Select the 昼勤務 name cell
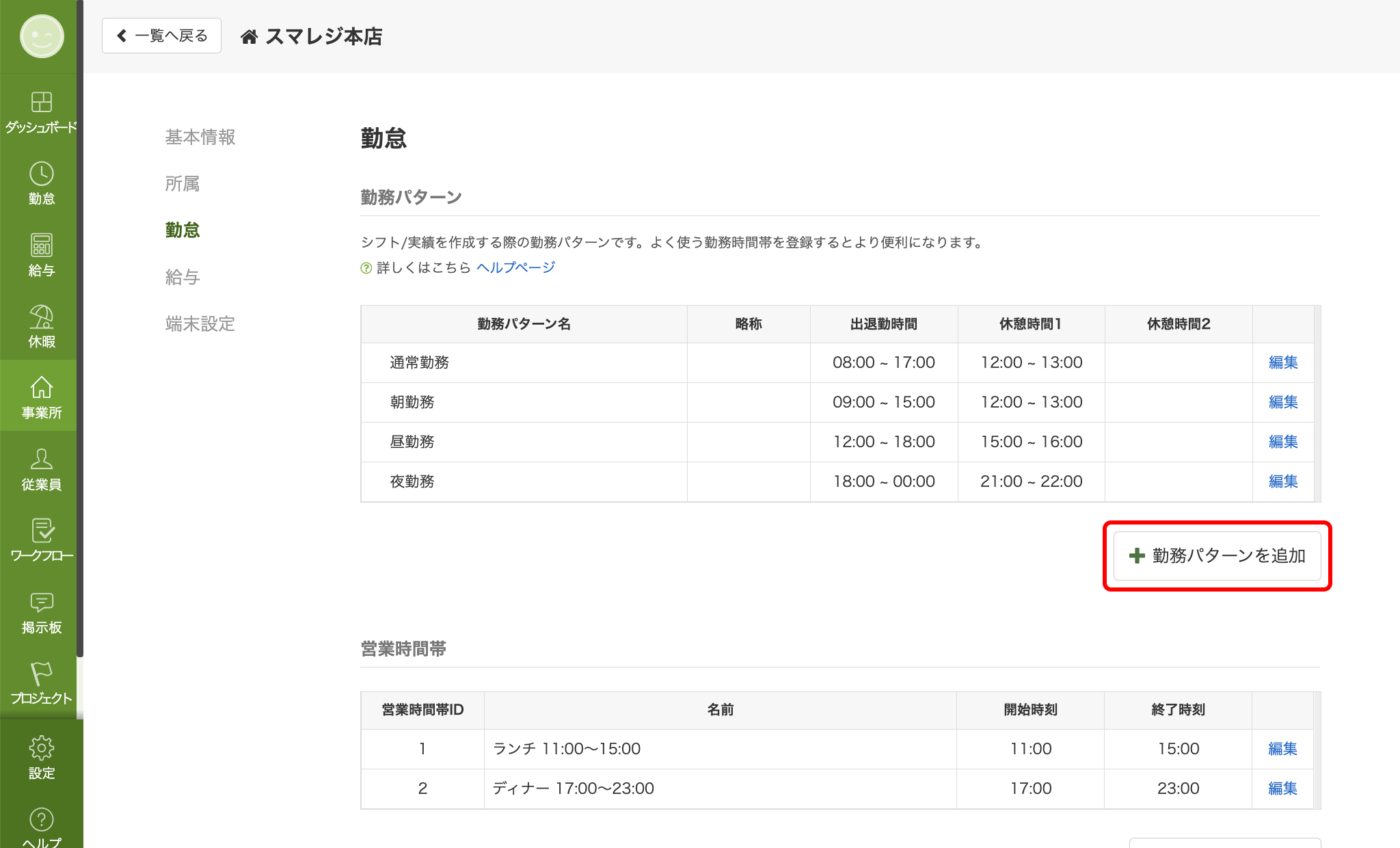Viewport: 1400px width, 848px height. (524, 442)
